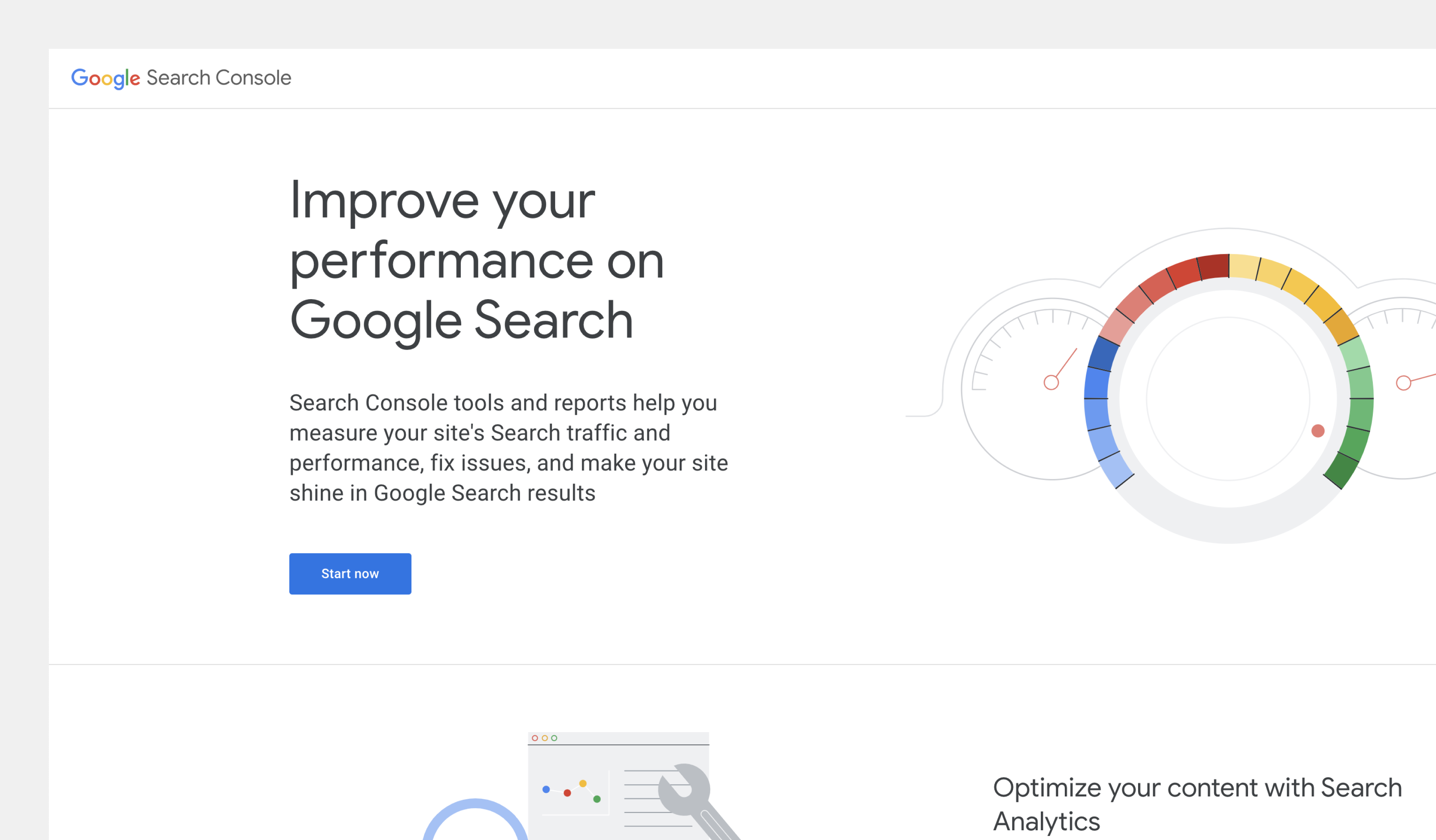Click the green circle in the illustrated window bar
The width and height of the screenshot is (1436, 840).
[x=554, y=738]
